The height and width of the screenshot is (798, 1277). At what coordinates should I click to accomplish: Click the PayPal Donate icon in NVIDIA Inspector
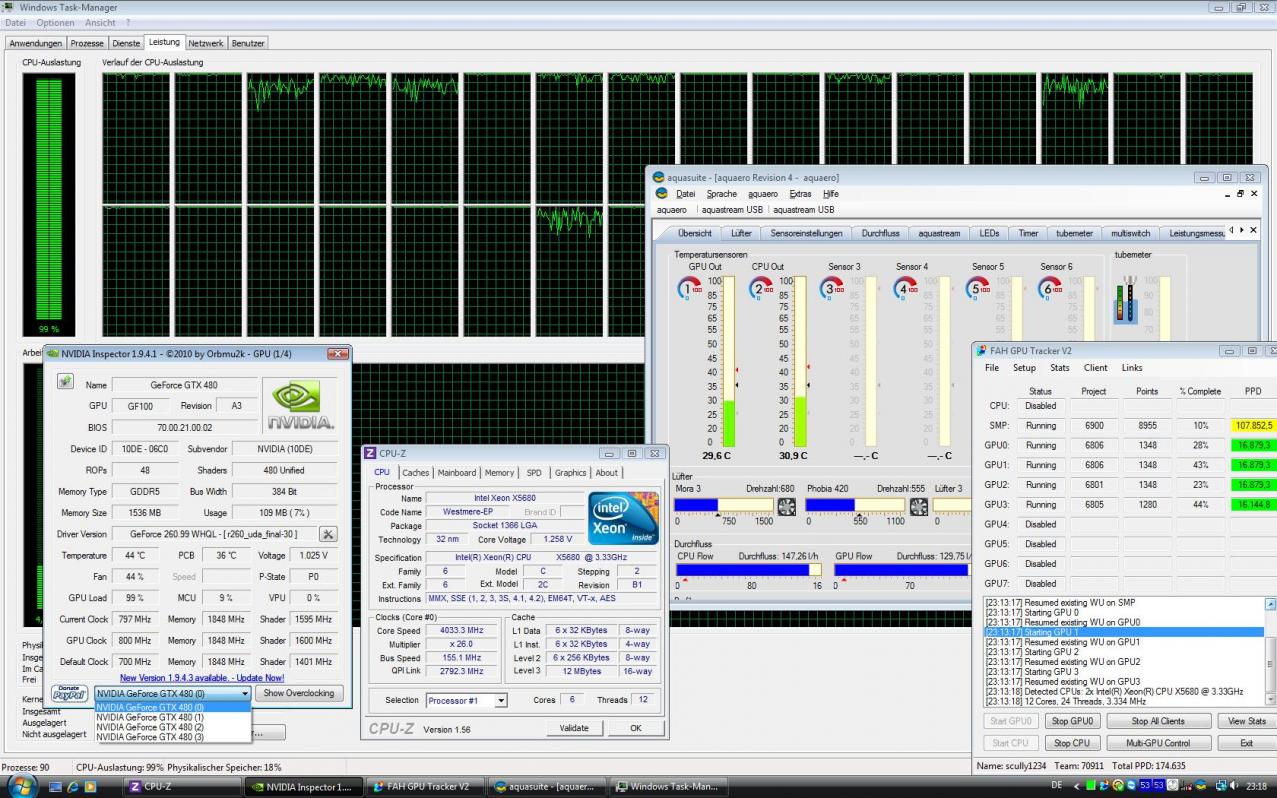[69, 693]
